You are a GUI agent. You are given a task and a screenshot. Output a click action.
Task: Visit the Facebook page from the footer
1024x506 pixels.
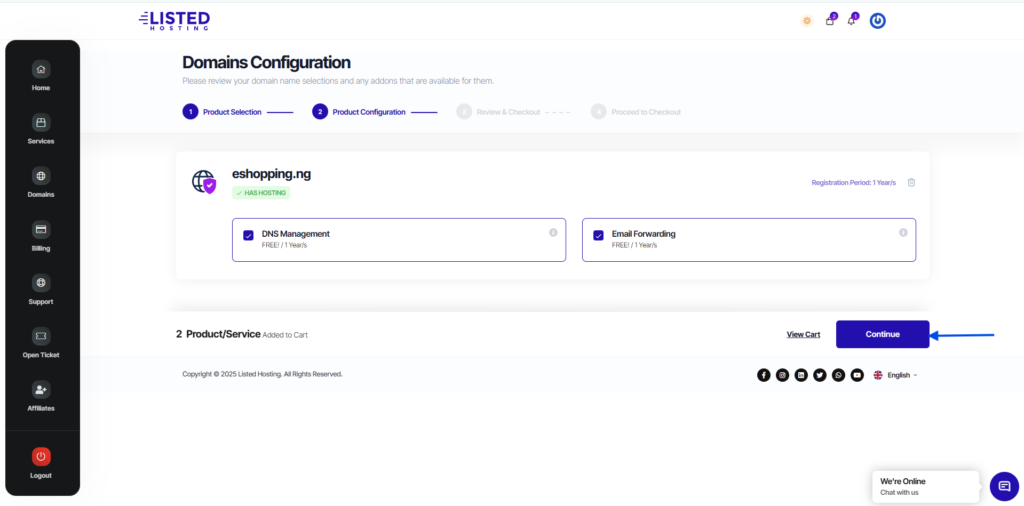[x=764, y=375]
